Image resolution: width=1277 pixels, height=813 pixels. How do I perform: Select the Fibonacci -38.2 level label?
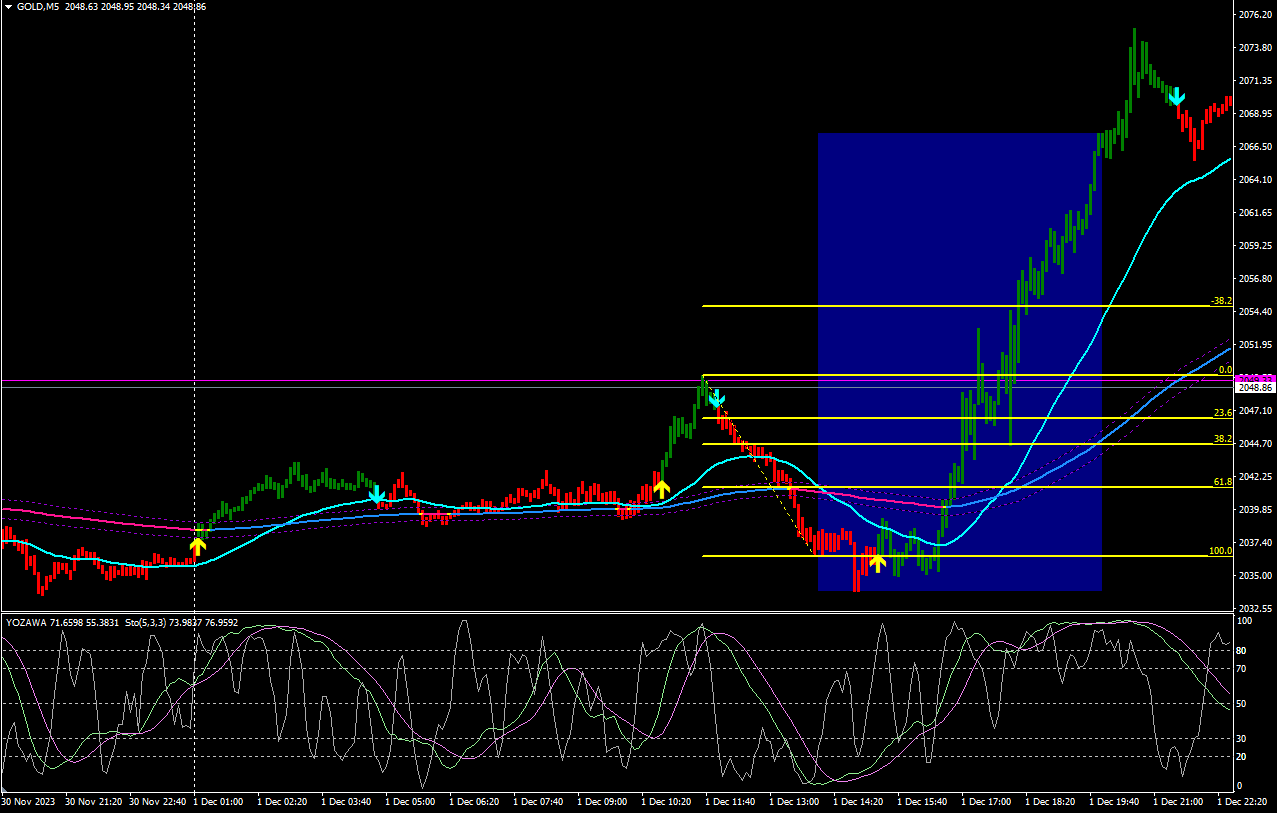click(x=1220, y=300)
